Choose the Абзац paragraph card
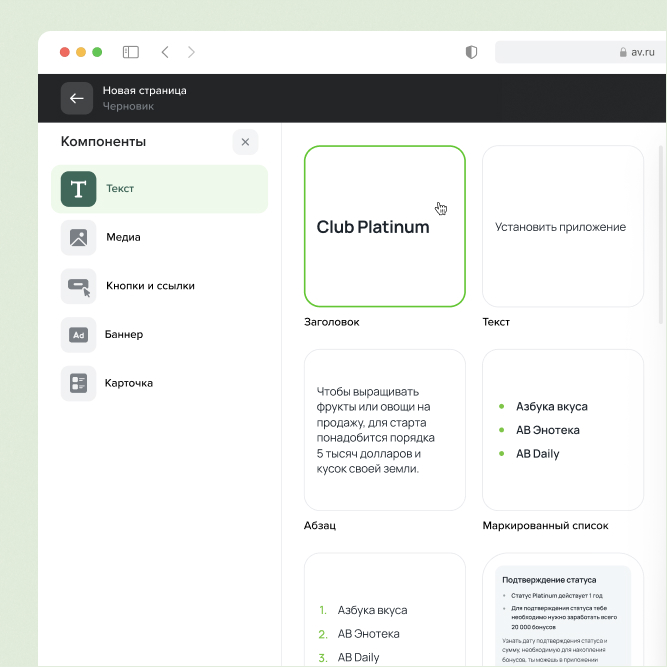 385,430
